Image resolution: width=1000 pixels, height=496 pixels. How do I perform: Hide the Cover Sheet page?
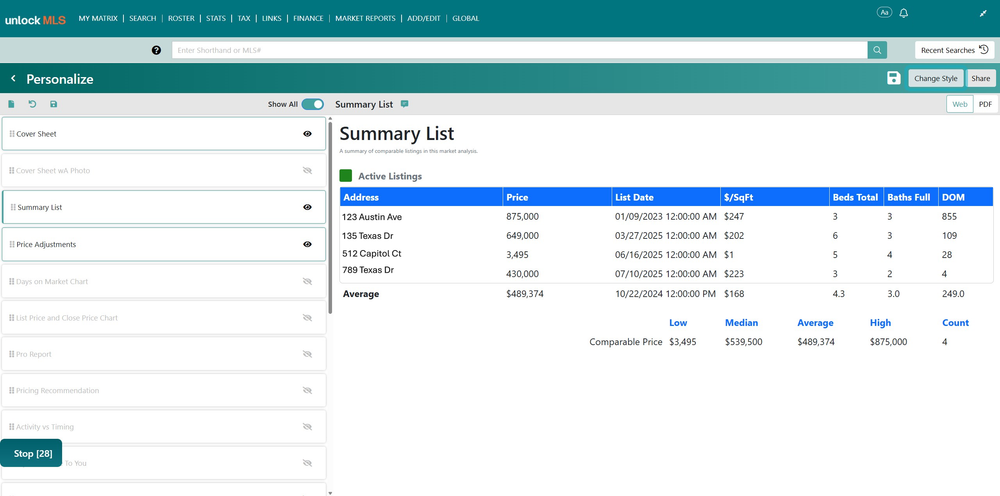pyautogui.click(x=307, y=134)
